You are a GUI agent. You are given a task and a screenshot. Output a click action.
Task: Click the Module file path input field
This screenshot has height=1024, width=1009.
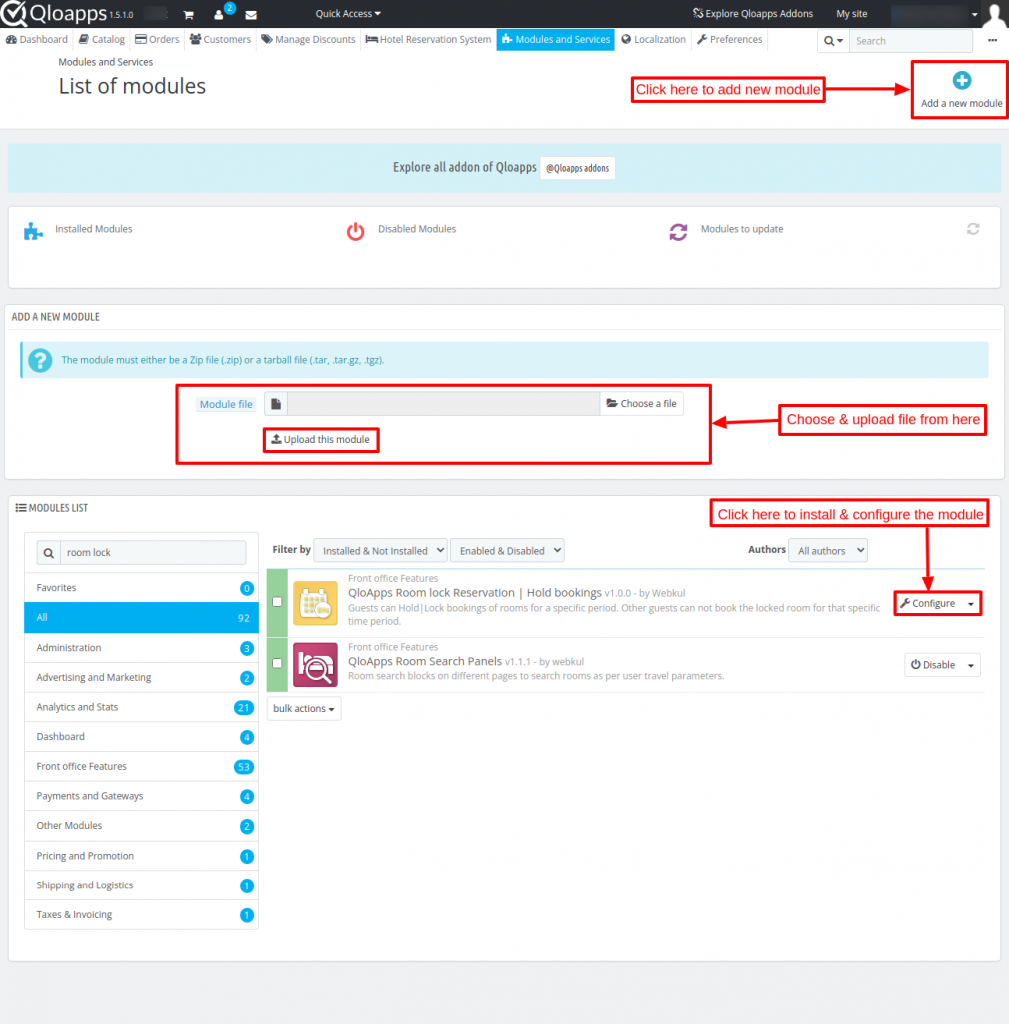tap(443, 404)
